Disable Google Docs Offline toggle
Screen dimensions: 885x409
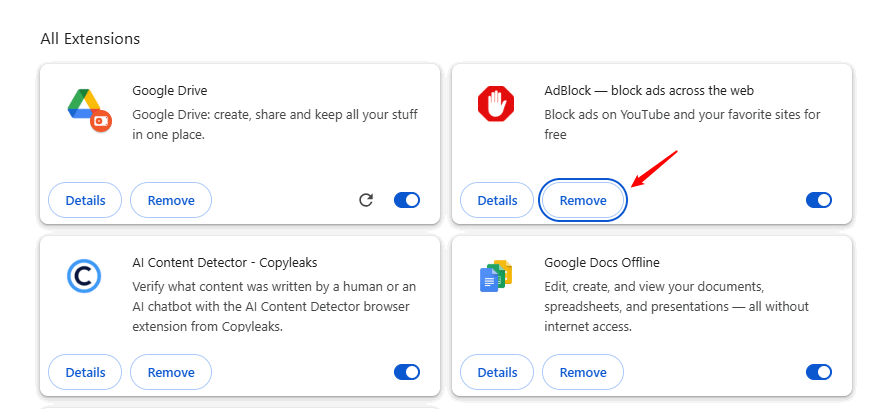click(819, 372)
